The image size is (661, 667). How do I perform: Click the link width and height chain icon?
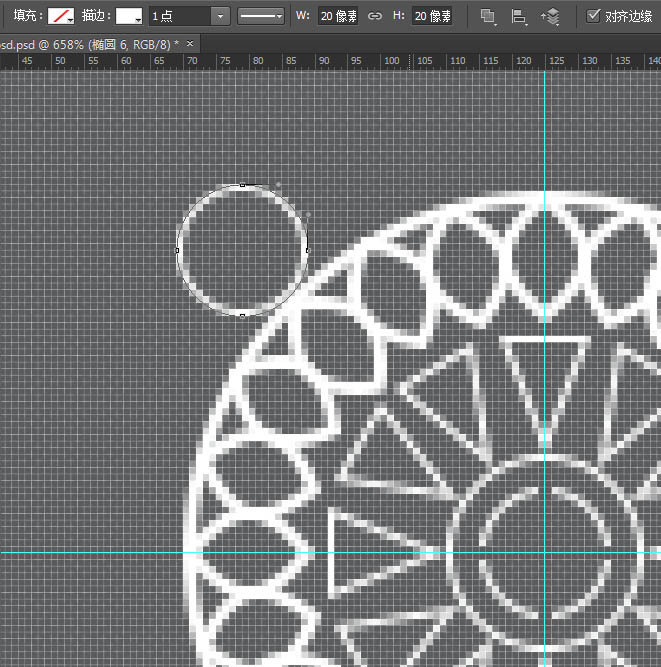click(375, 16)
